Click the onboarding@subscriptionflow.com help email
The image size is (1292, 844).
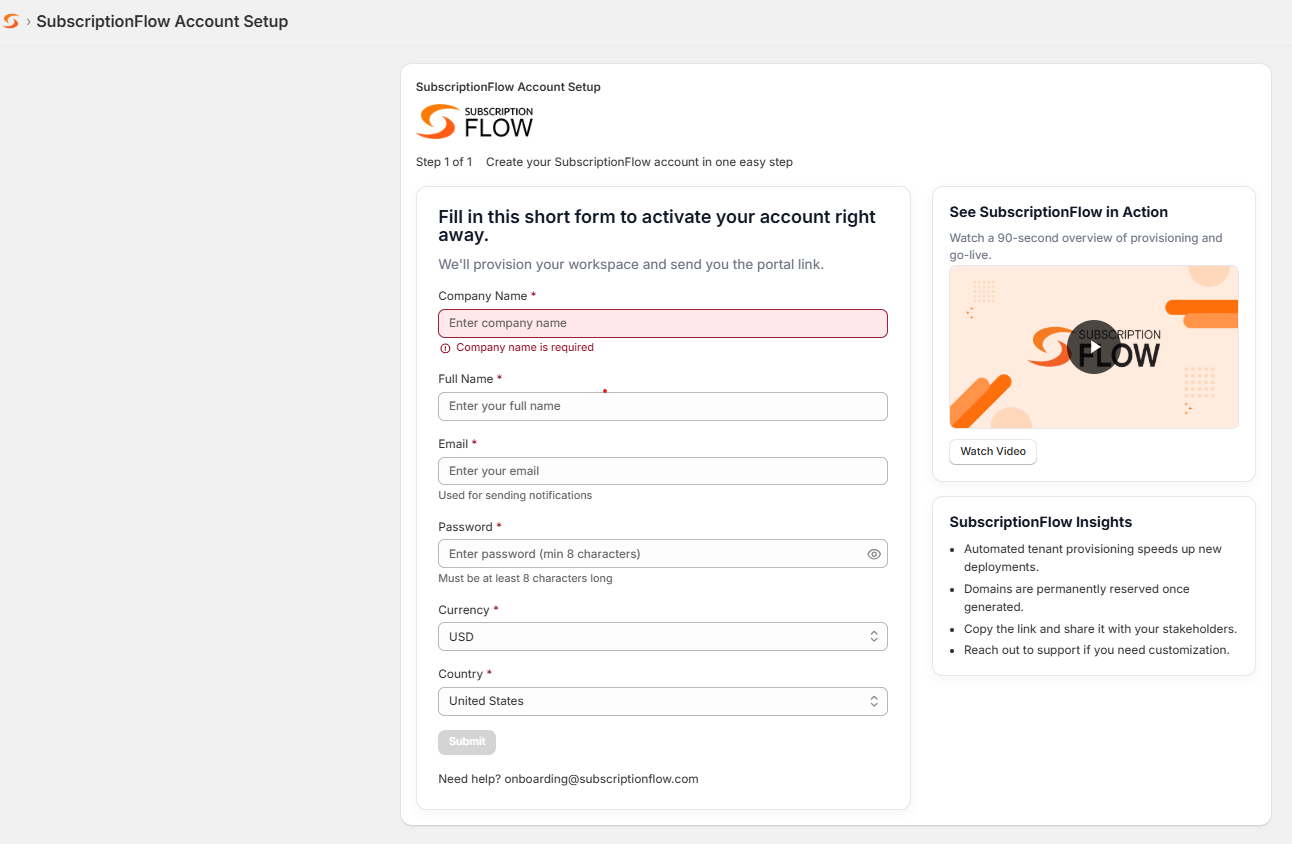(x=601, y=779)
